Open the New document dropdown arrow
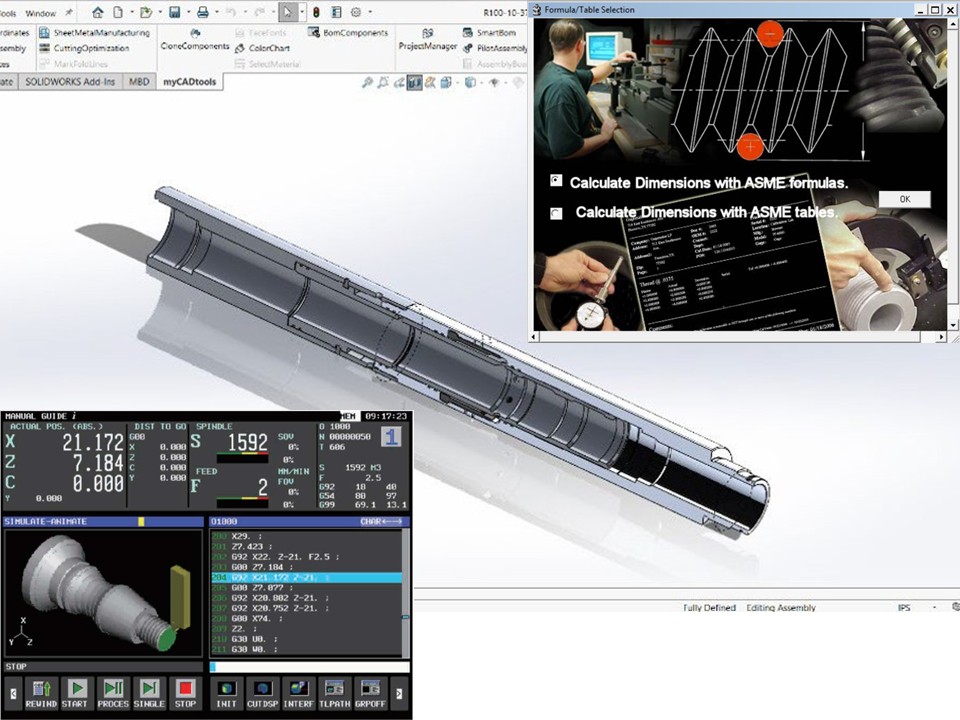960x720 pixels. tap(130, 12)
